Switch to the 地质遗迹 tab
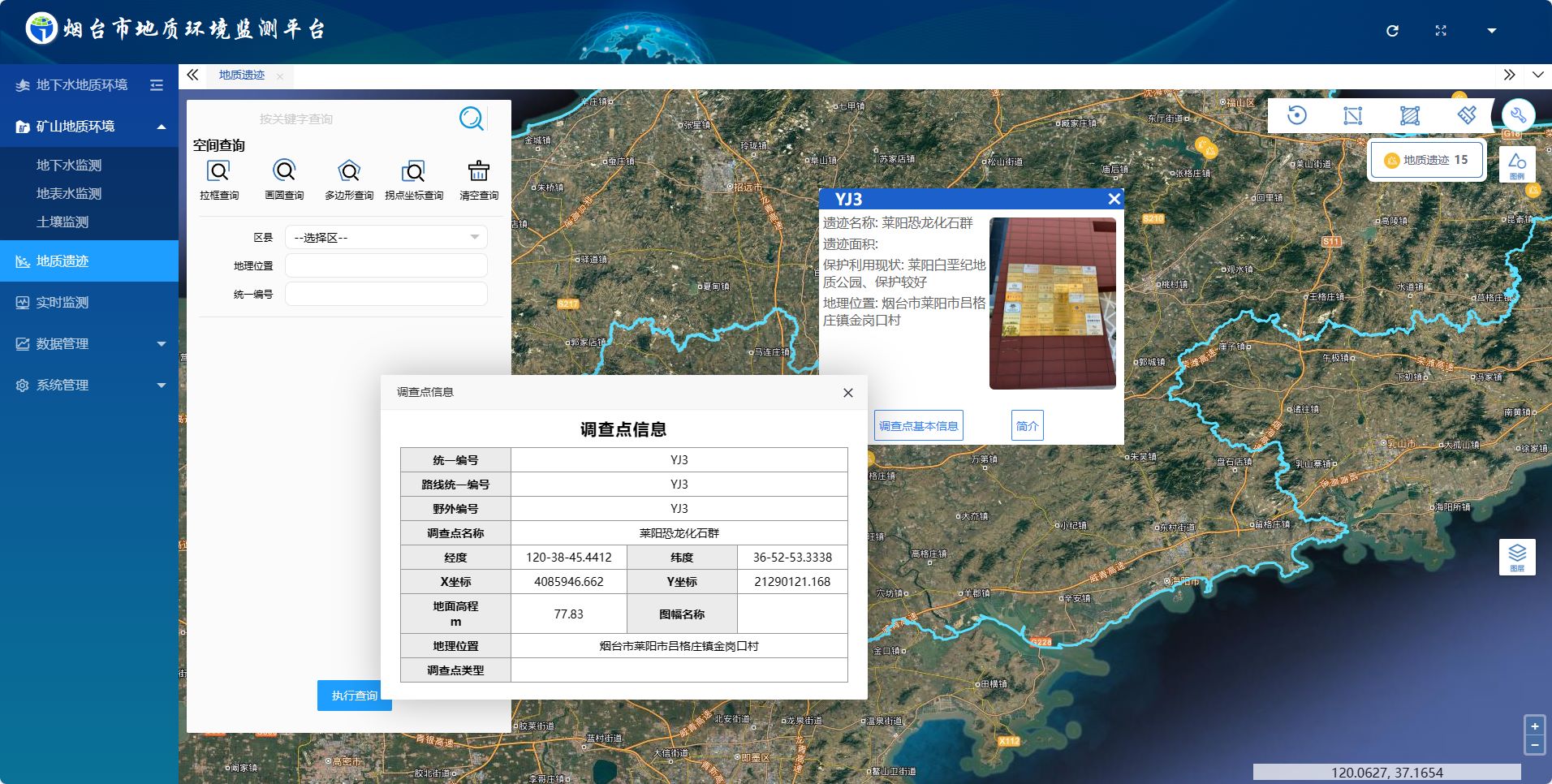Screen dimensions: 1552x784 tap(242, 75)
